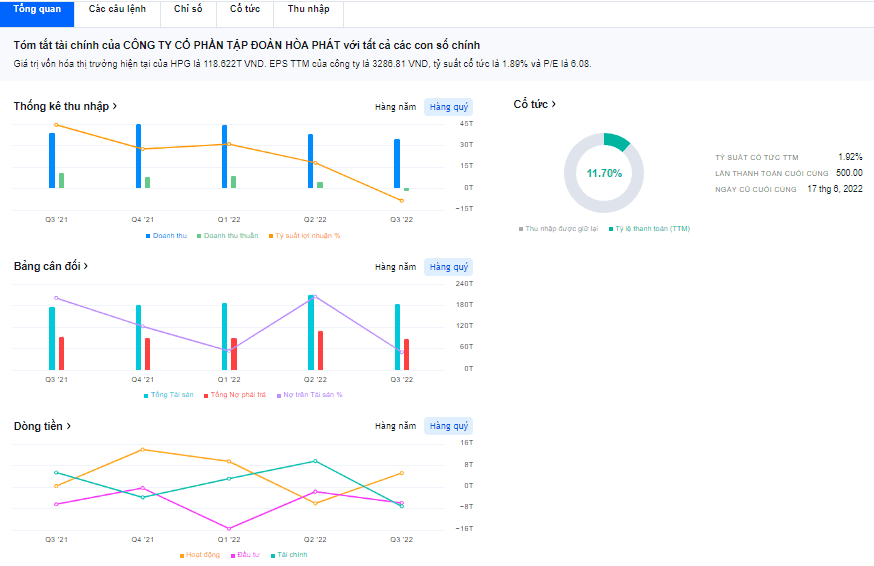
Task: Select Hàng quý for Bảng cân đối
Action: pyautogui.click(x=449, y=267)
